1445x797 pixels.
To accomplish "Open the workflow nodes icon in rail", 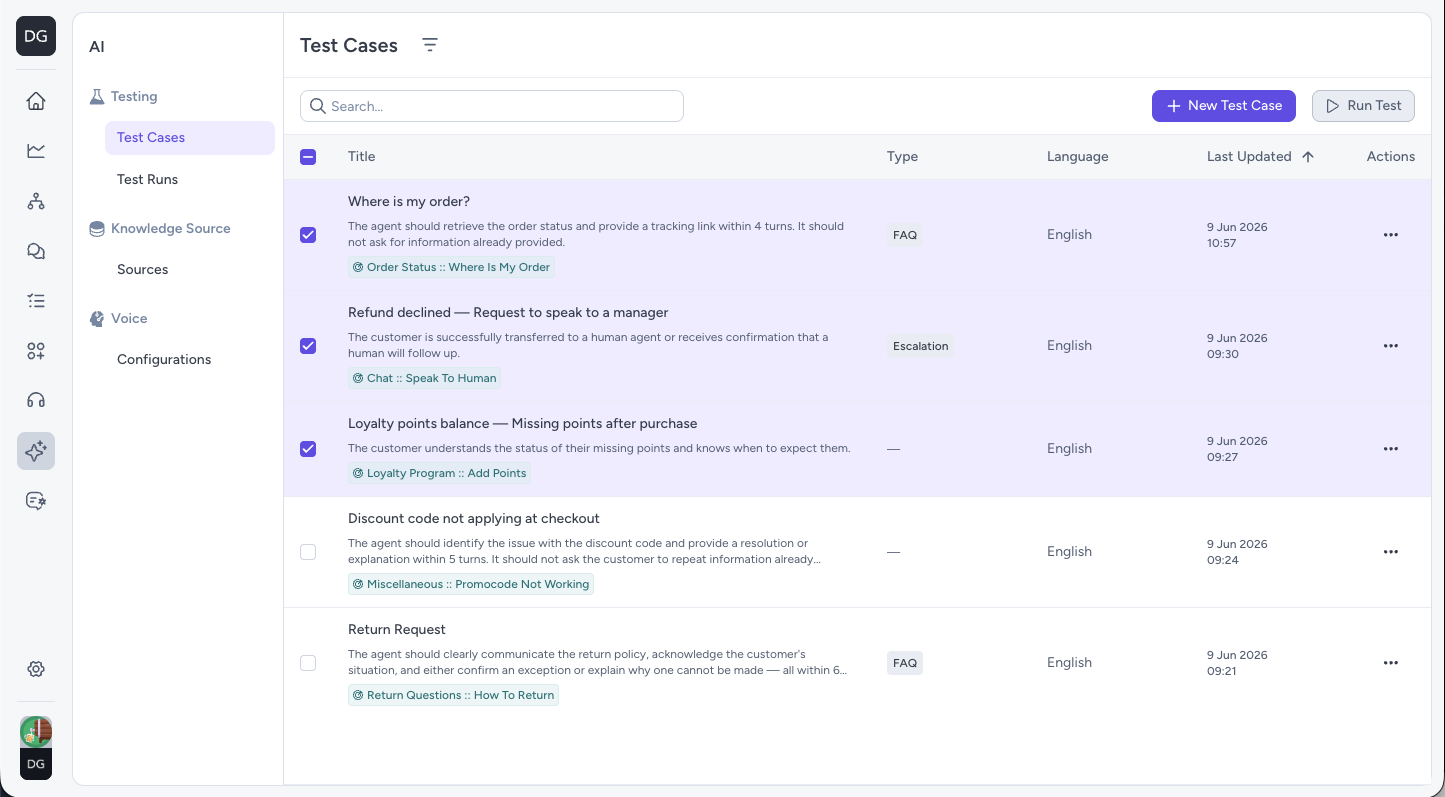I will [x=36, y=201].
